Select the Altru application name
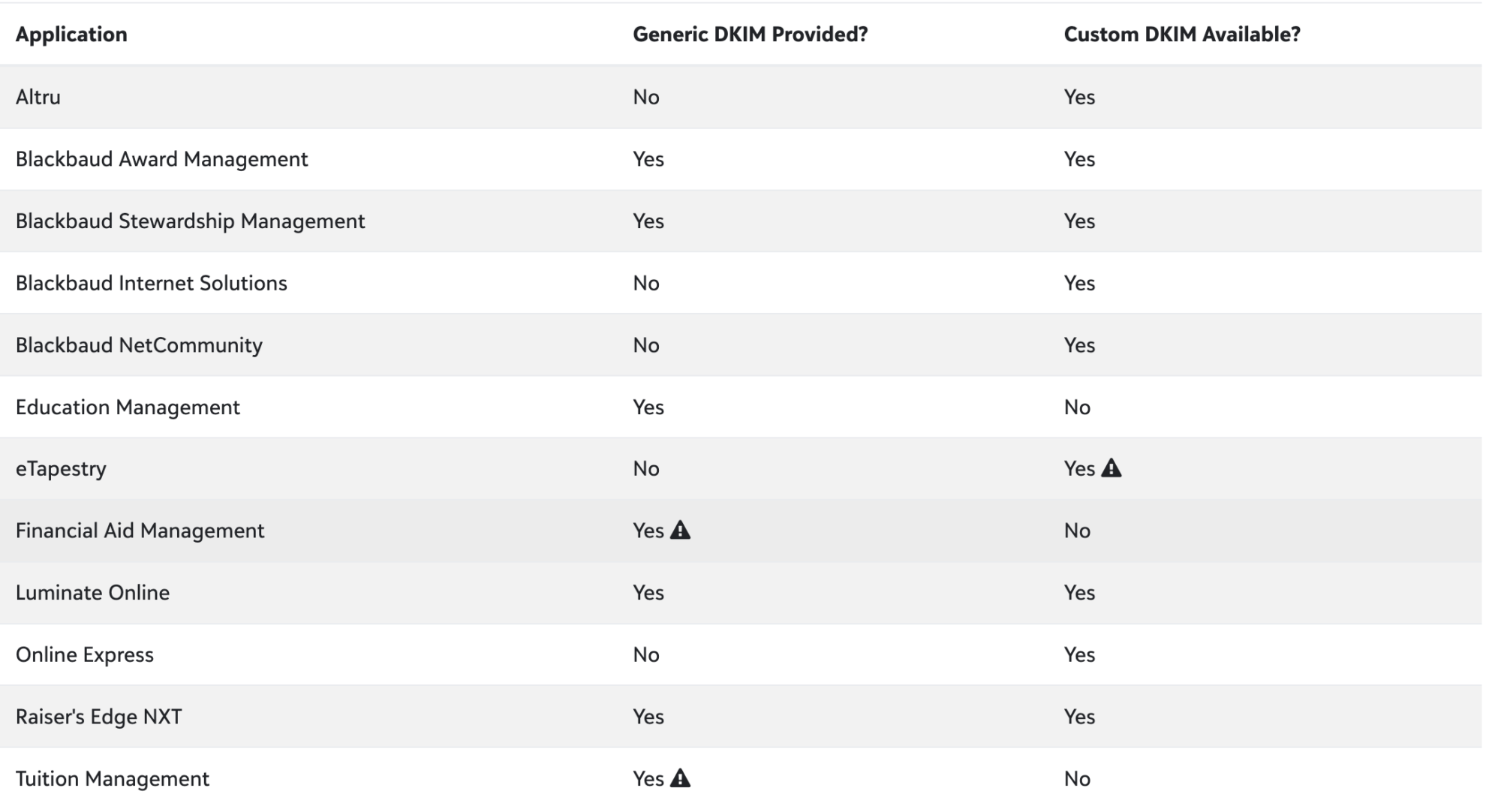The image size is (1486, 812). 38,97
